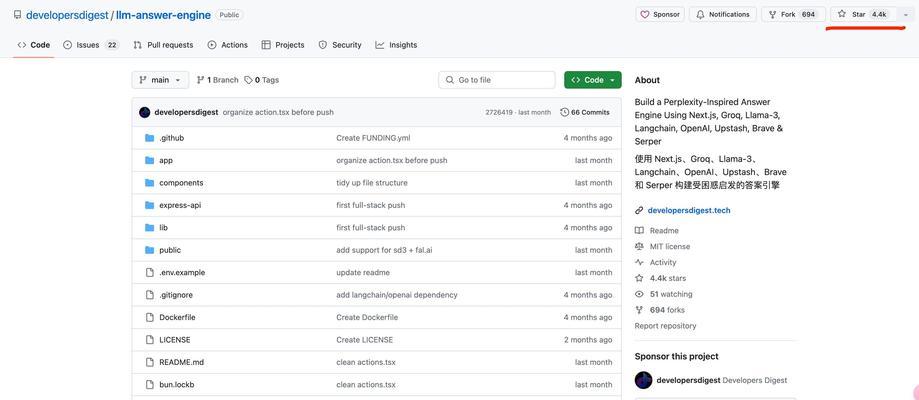The image size is (919, 400).
Task: Open commit message organize action.tsx before push
Action: pyautogui.click(x=278, y=112)
